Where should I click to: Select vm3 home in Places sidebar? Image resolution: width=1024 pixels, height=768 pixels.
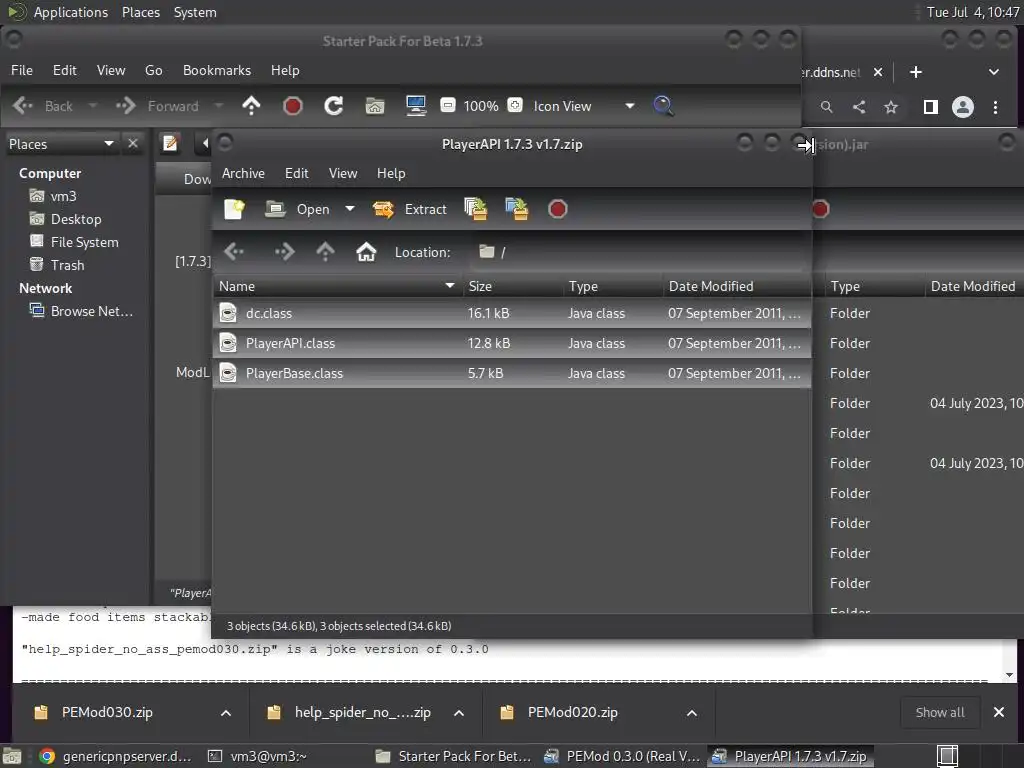pyautogui.click(x=63, y=196)
